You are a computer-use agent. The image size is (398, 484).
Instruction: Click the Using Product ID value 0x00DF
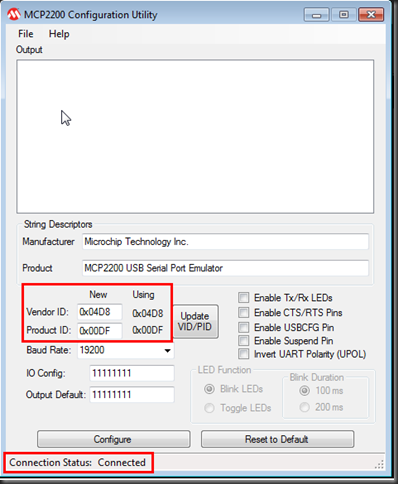(148, 330)
